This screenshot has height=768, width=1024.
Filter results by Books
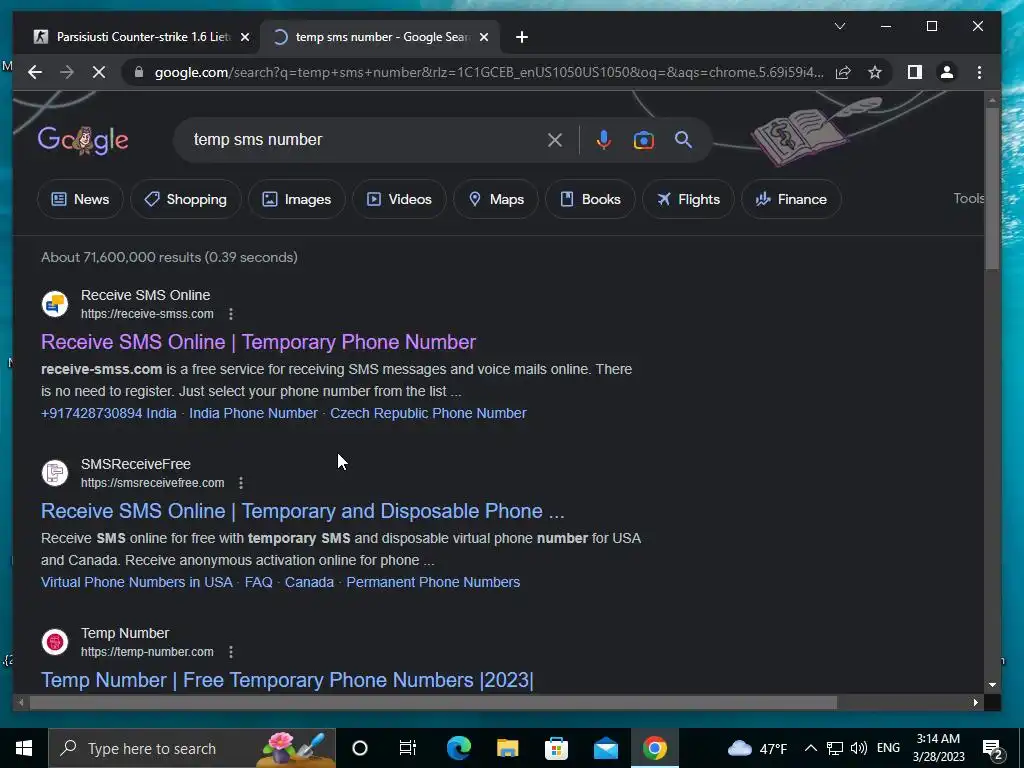click(x=590, y=199)
